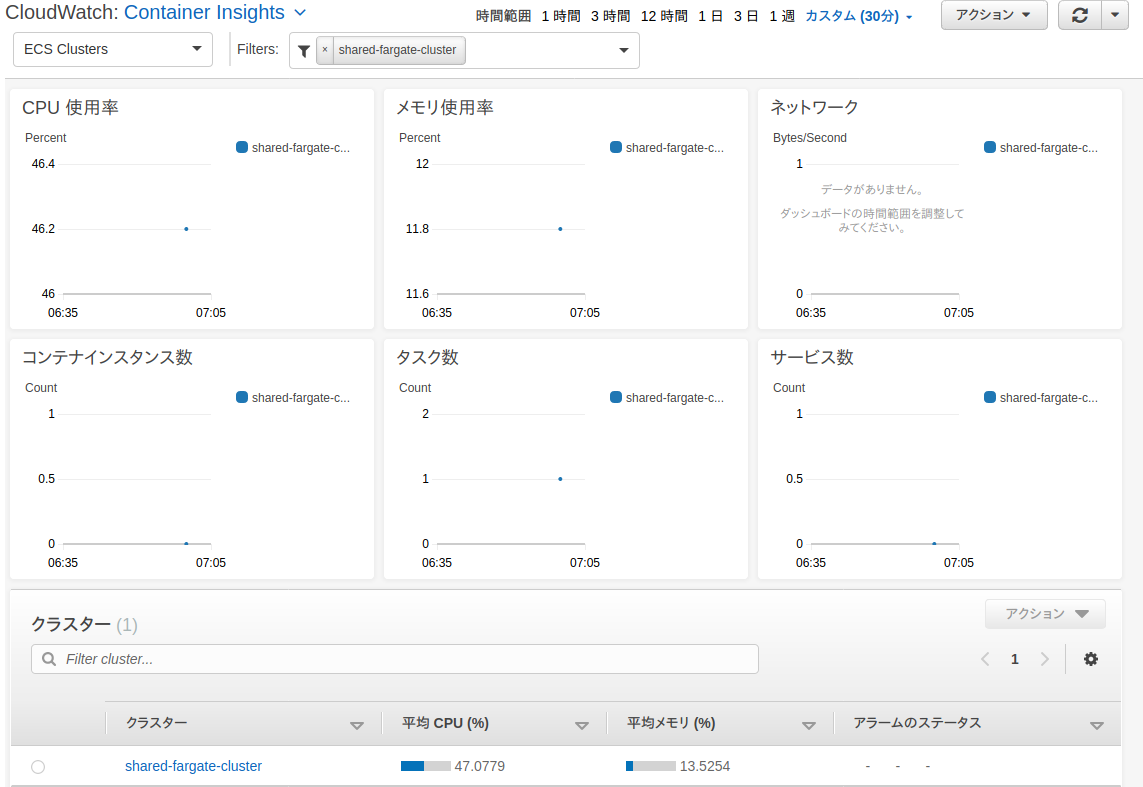Select the 12 時間 time range
The width and height of the screenshot is (1143, 787).
pos(664,16)
